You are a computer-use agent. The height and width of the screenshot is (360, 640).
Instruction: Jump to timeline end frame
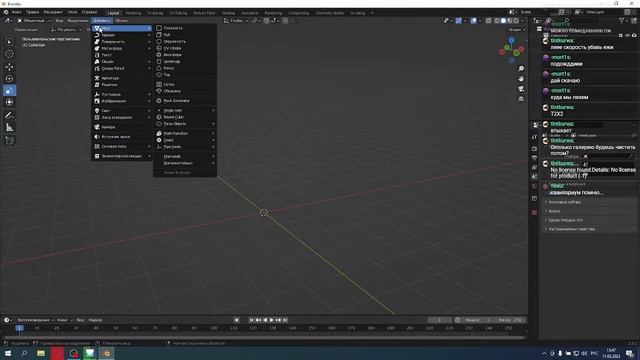(x=285, y=320)
